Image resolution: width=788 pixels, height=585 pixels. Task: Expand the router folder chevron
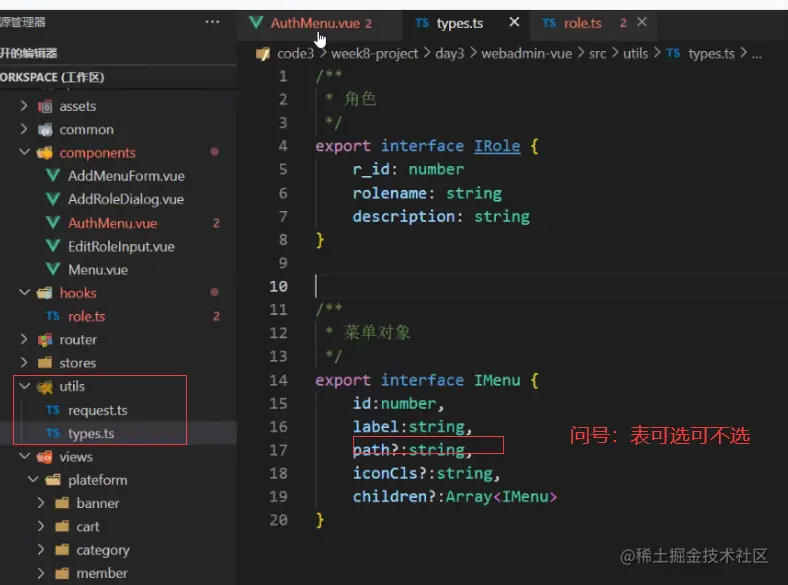click(24, 339)
